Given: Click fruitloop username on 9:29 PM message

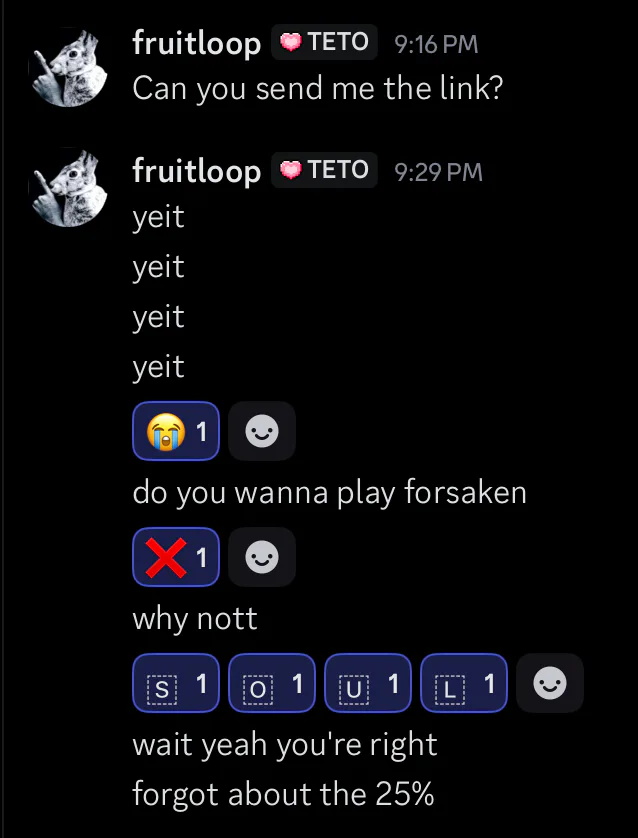Looking at the screenshot, I should [x=196, y=171].
